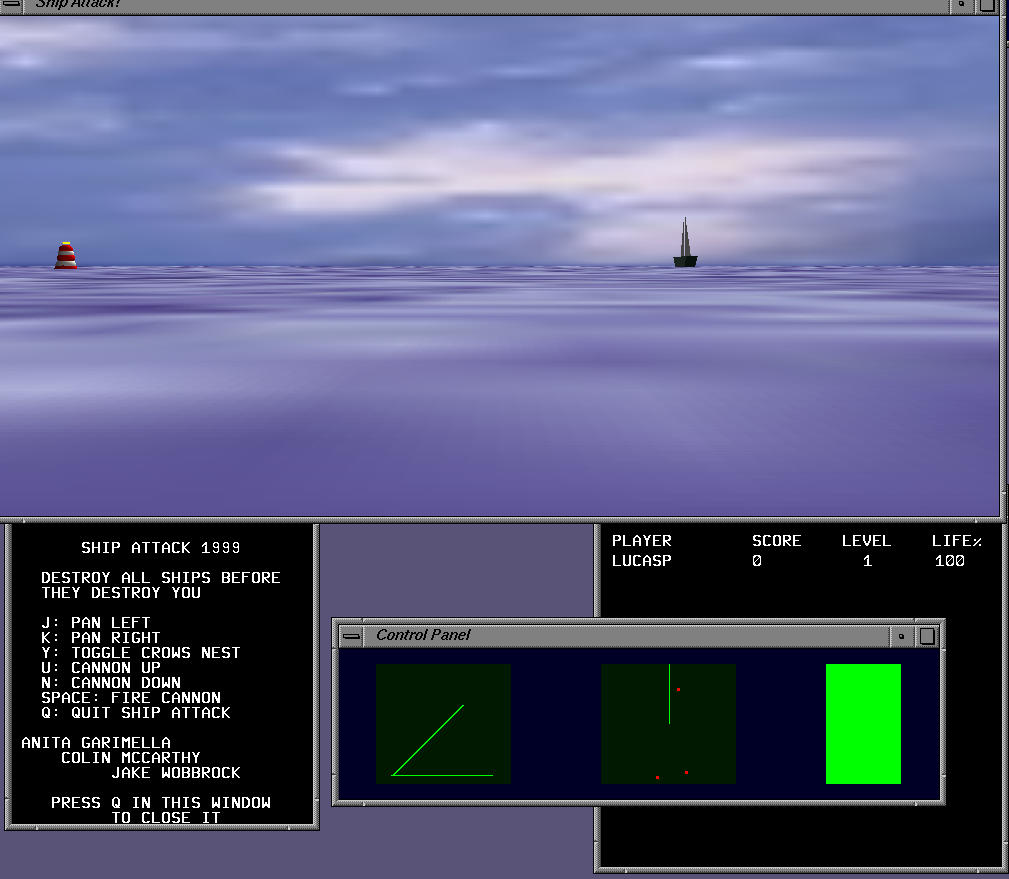The image size is (1009, 879).
Task: Click the green life bar
Action: 863,723
